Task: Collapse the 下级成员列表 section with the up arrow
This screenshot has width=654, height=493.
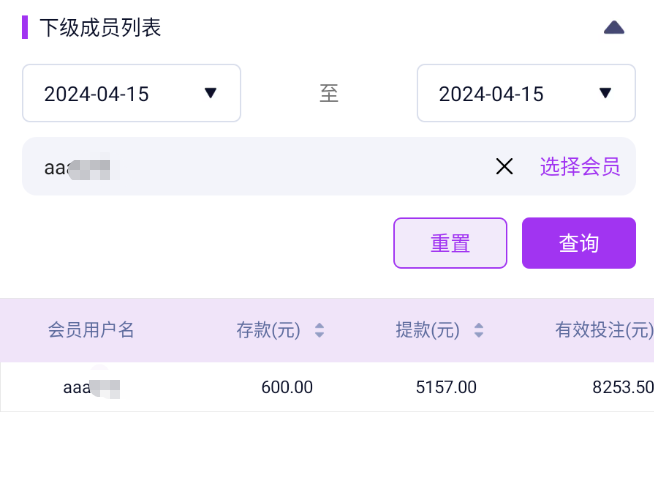Action: (x=614, y=28)
